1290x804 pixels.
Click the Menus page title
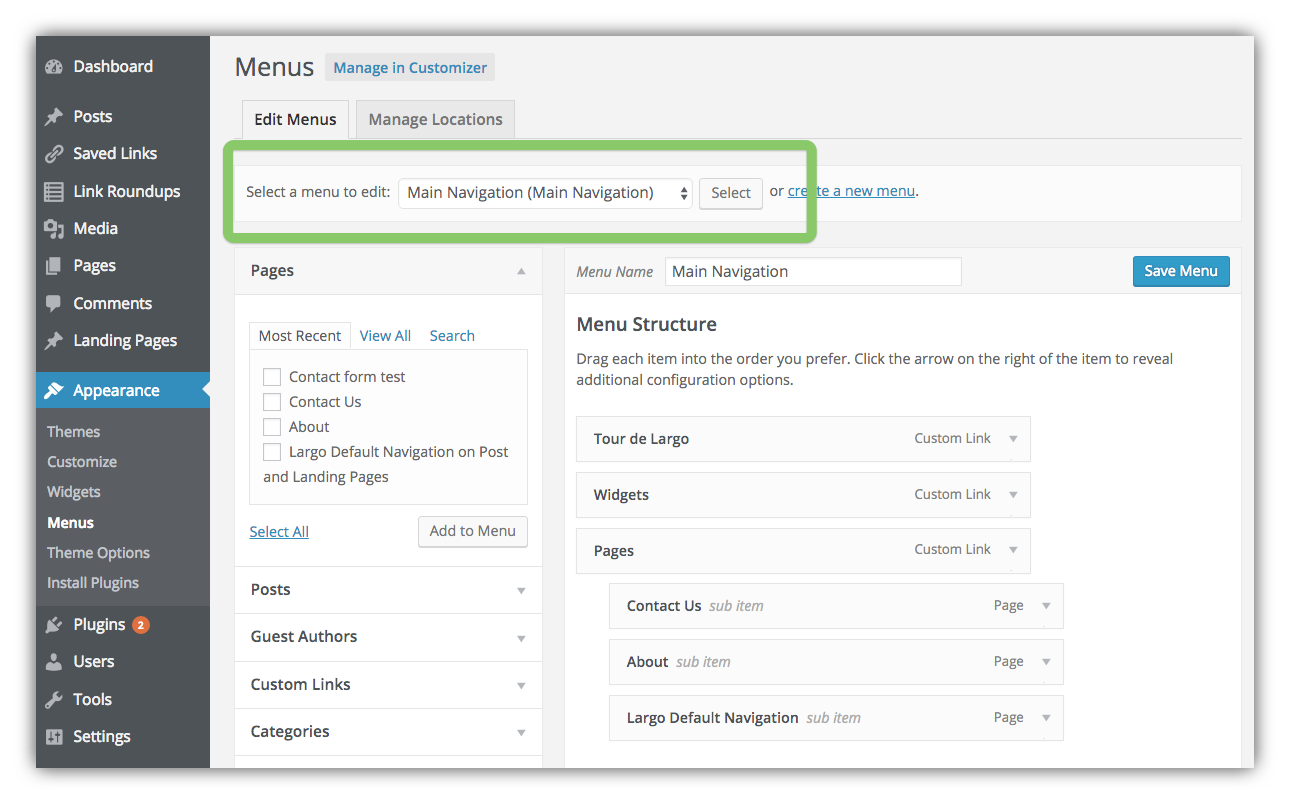(275, 67)
